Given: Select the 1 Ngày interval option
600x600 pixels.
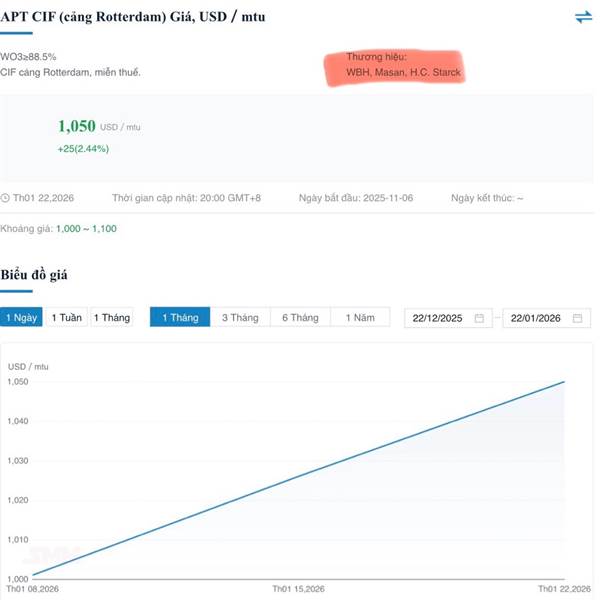Looking at the screenshot, I should click(22, 318).
